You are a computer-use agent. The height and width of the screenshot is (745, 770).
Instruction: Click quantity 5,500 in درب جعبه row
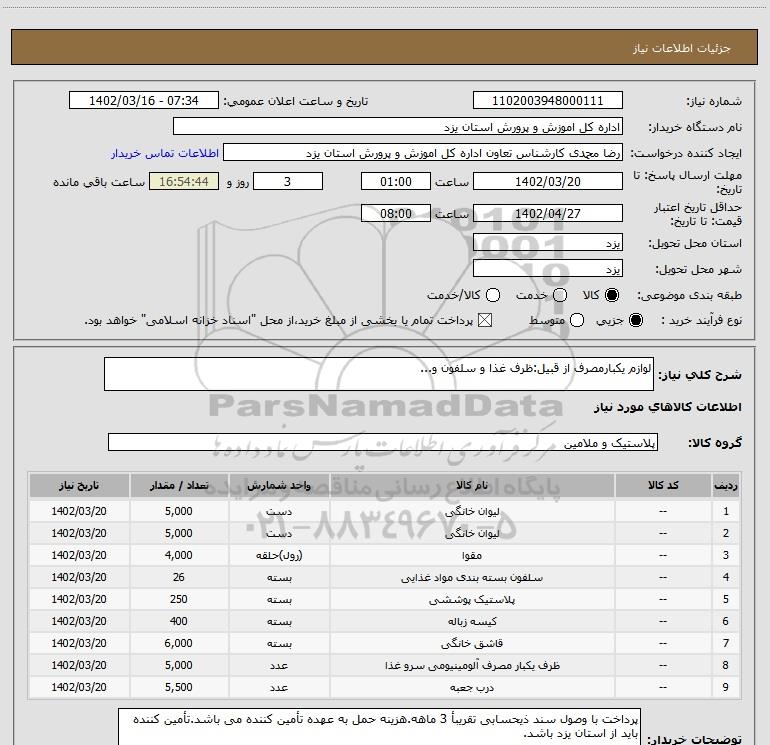(179, 688)
